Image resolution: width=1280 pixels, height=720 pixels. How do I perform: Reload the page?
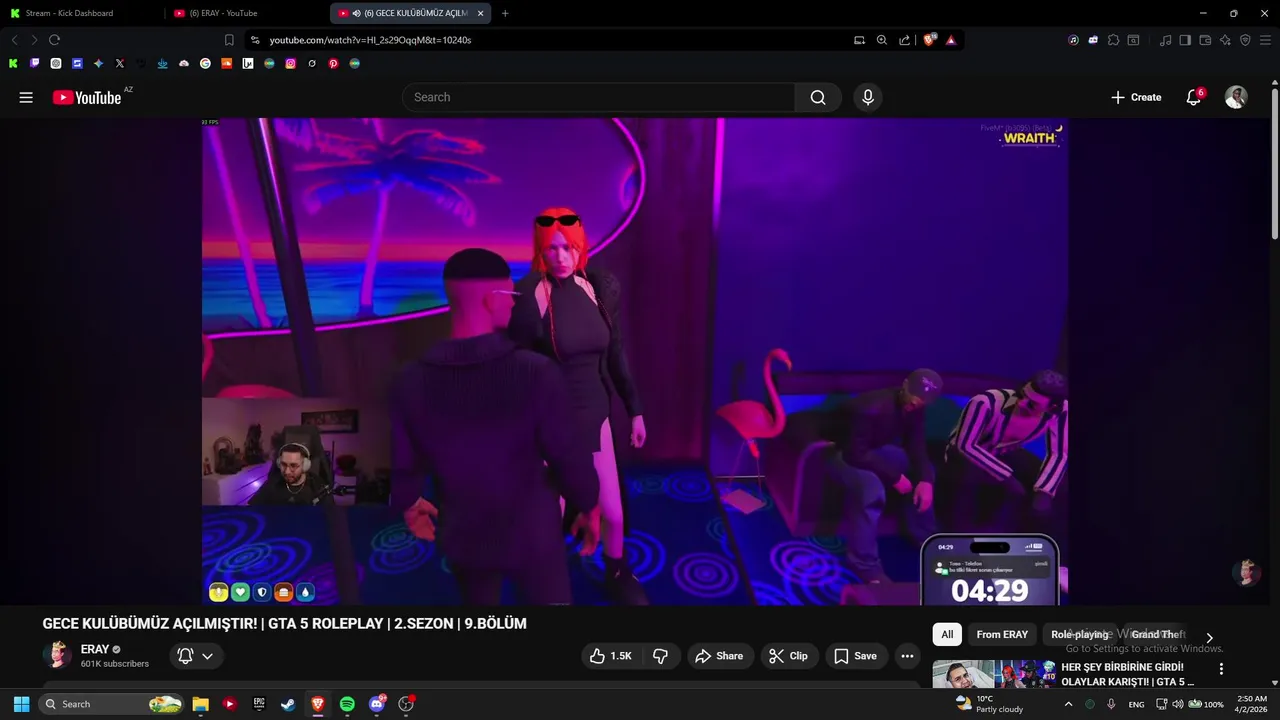(x=54, y=40)
